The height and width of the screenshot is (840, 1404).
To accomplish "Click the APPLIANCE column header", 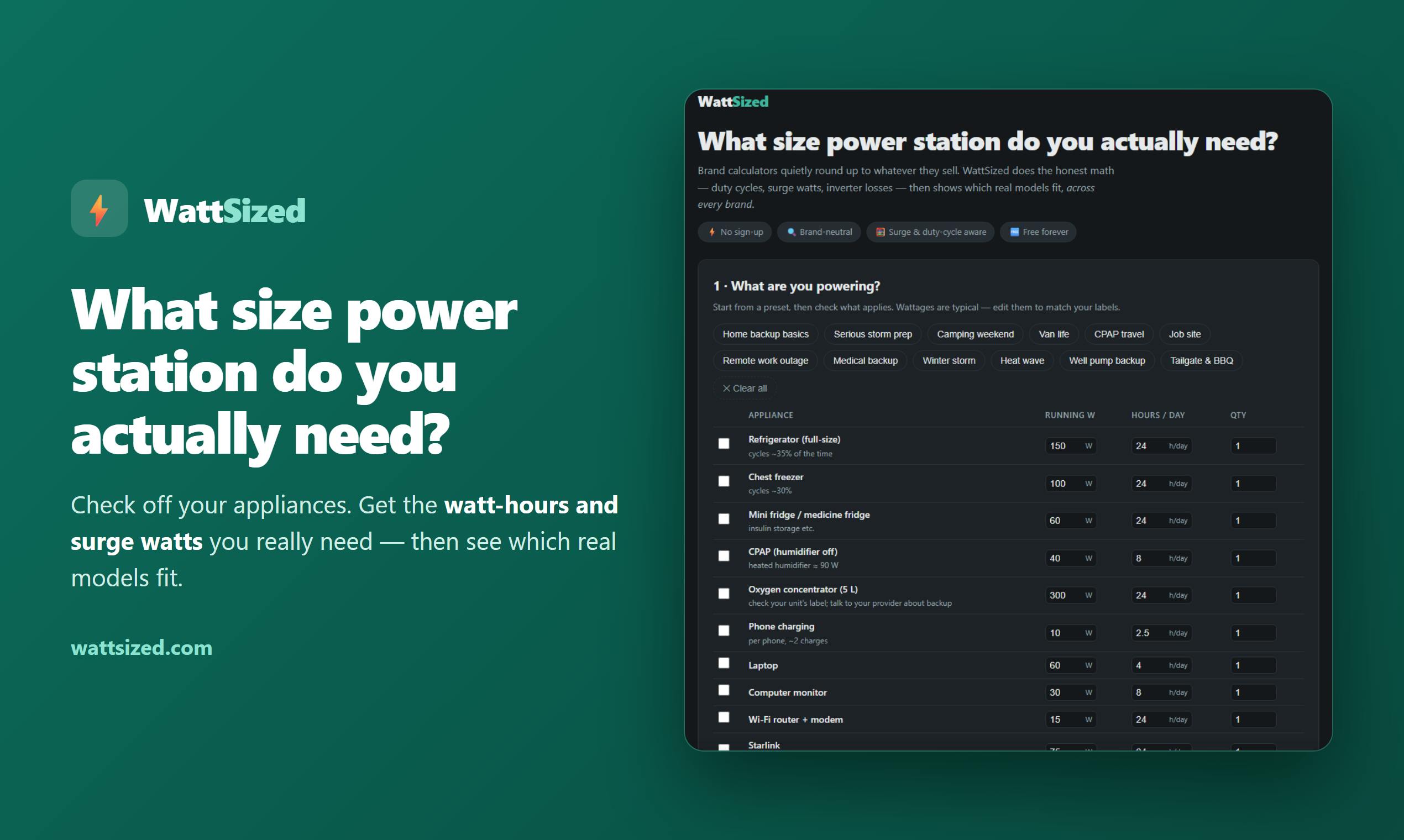I will point(771,415).
